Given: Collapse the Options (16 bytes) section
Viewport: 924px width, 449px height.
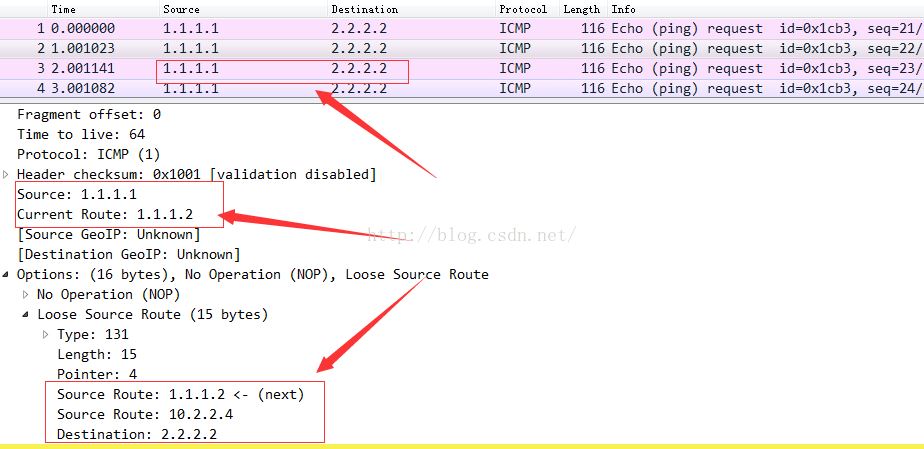Looking at the screenshot, I should coord(6,274).
